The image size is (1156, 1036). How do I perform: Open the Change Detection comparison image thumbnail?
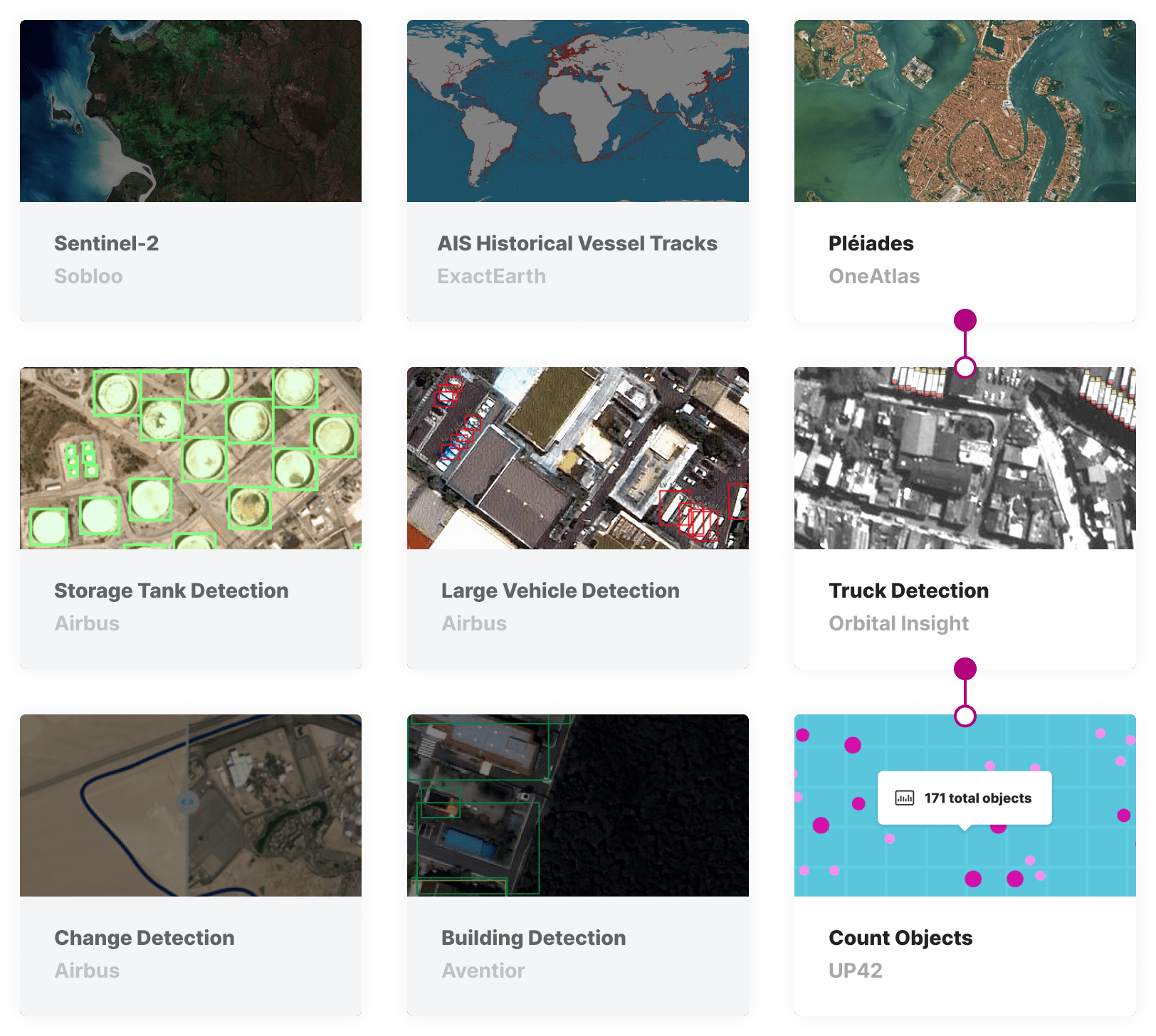(191, 805)
